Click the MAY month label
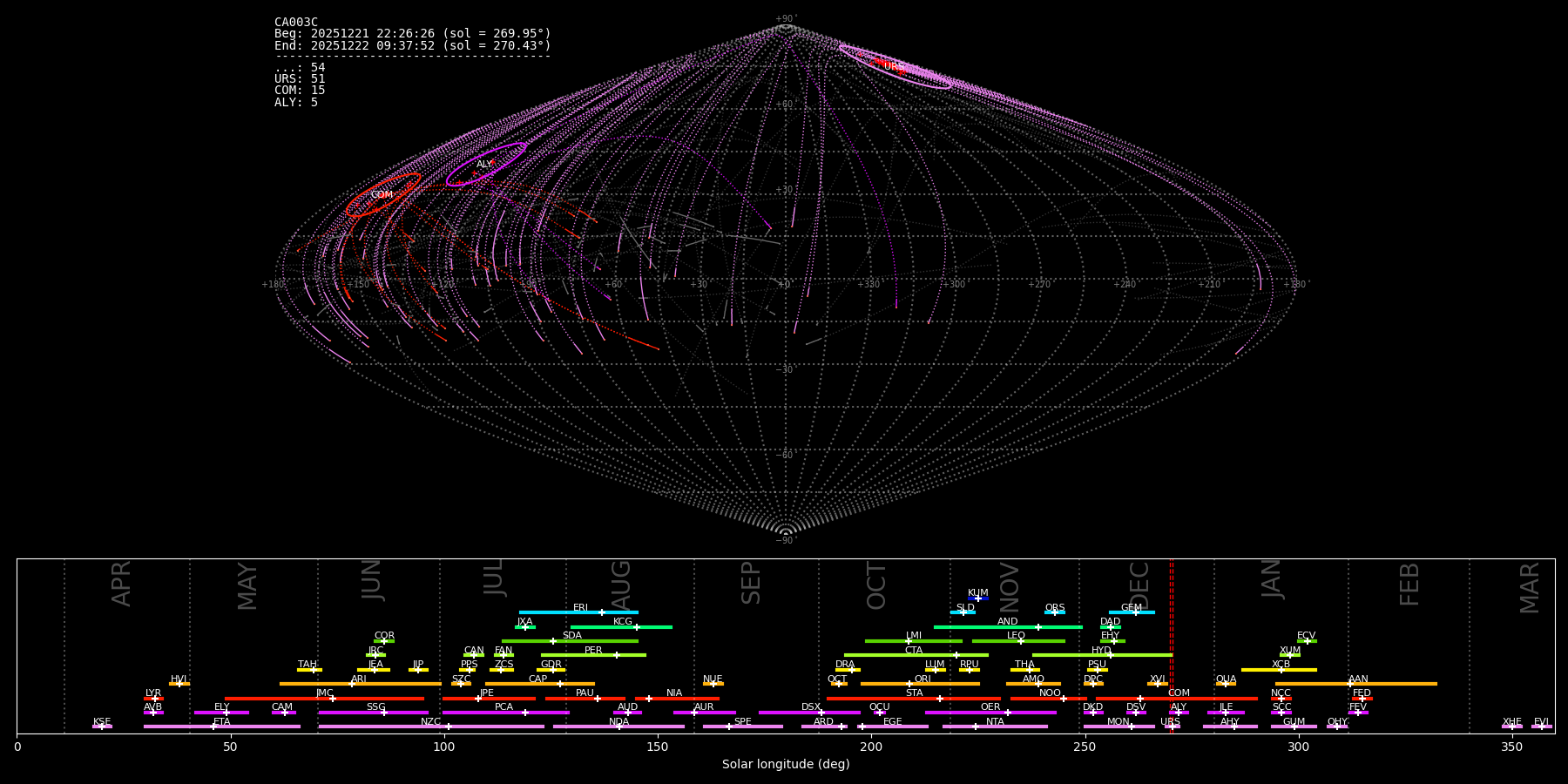This screenshot has height=784, width=1568. (248, 586)
